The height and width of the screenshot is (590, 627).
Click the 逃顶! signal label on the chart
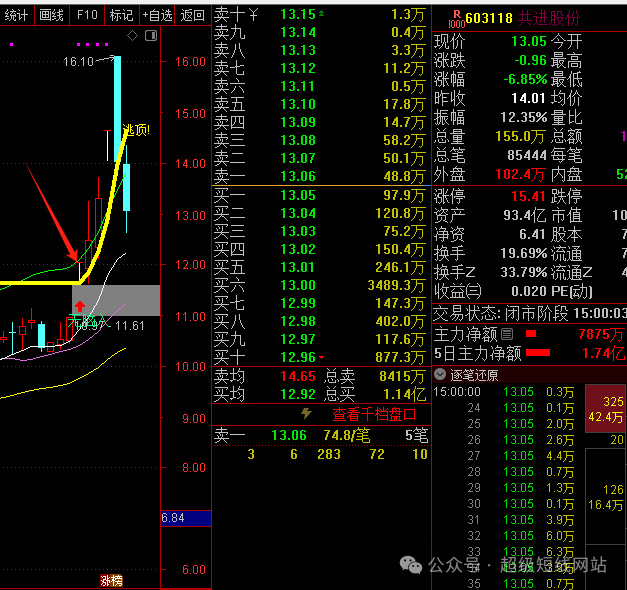coord(136,130)
